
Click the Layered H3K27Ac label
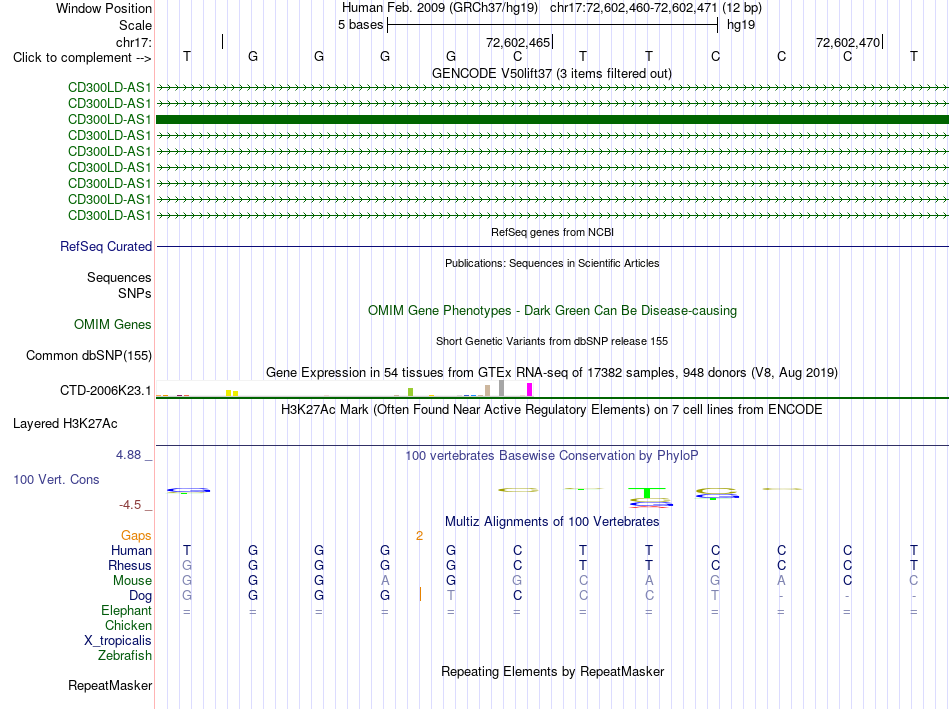65,424
